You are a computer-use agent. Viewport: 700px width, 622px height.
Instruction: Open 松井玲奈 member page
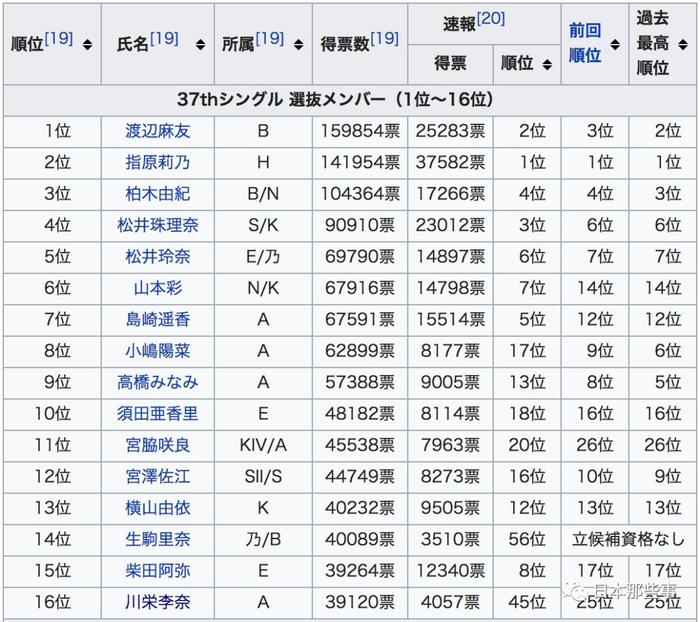coord(158,257)
